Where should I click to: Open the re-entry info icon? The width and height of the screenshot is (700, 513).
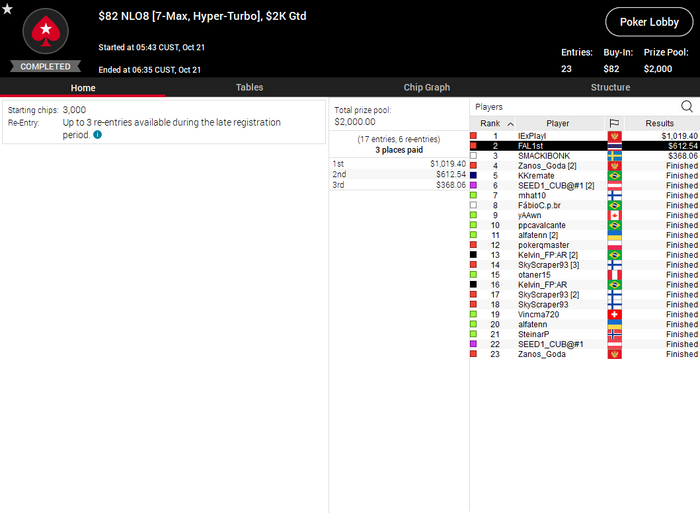coord(97,134)
